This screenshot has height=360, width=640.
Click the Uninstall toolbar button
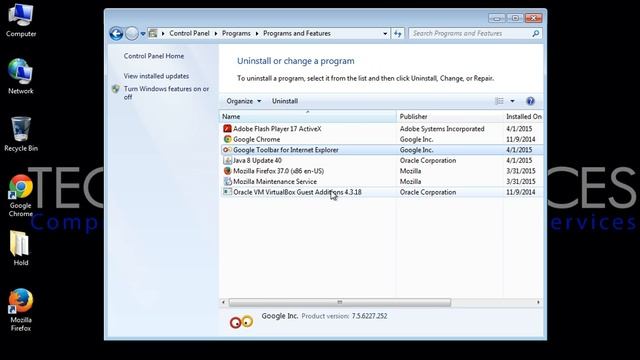[x=285, y=101]
